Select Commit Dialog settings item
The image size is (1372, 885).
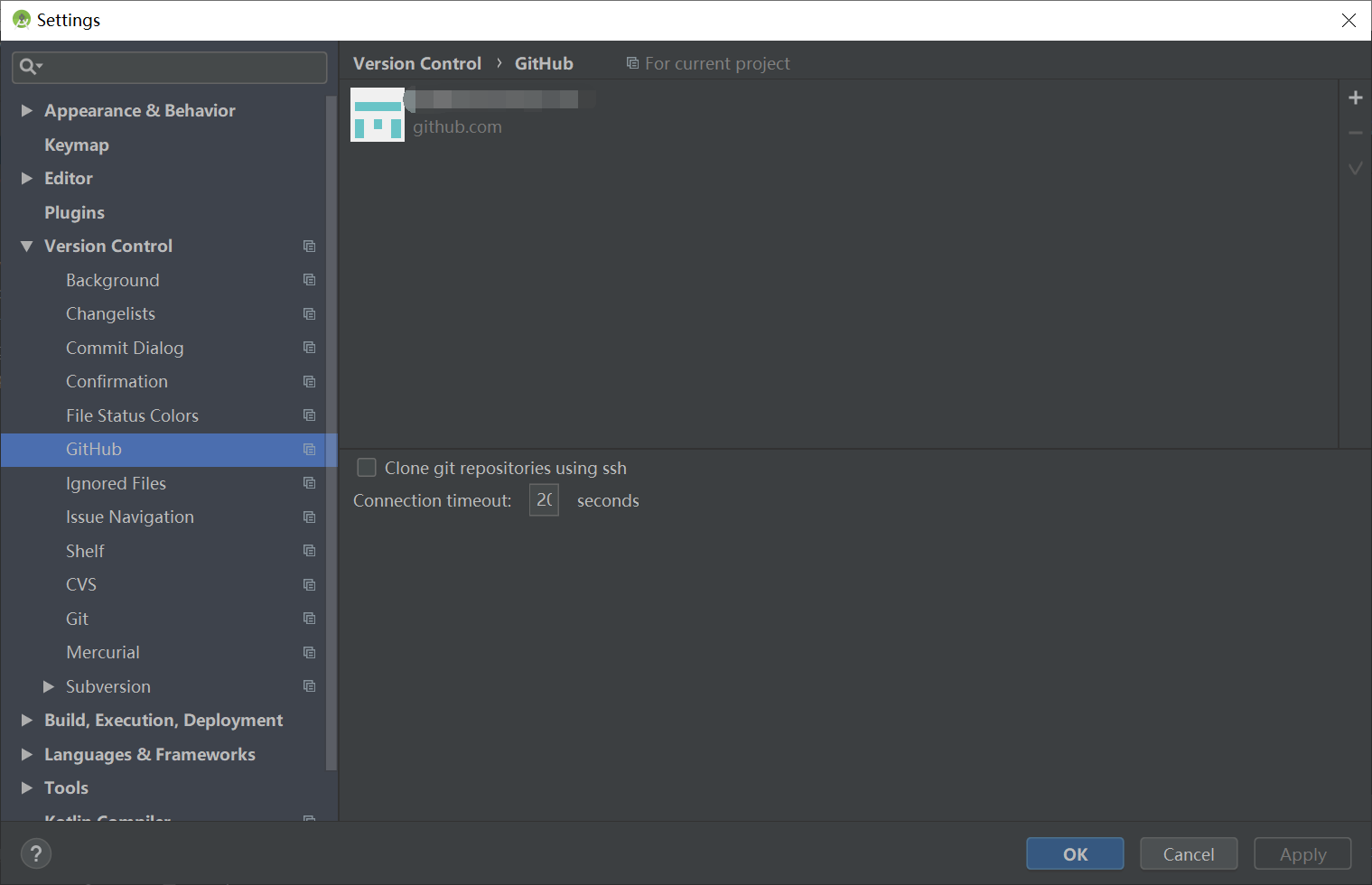point(125,348)
